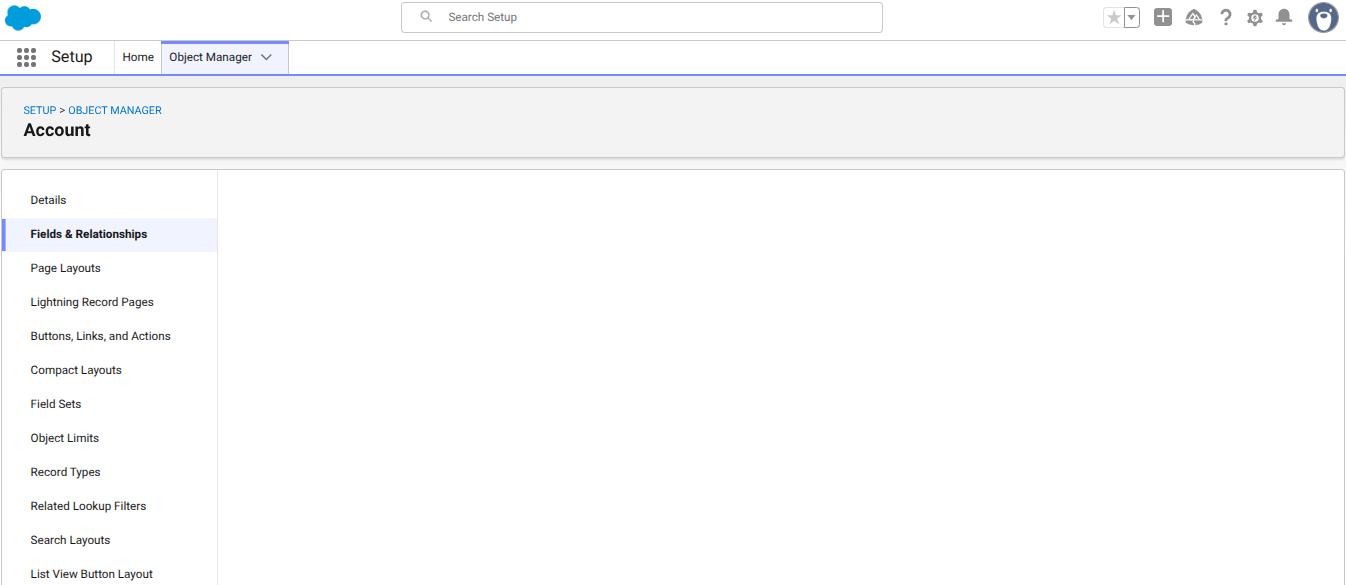Open Search Layouts section
Screen dimensions: 1346x585
point(110,540)
